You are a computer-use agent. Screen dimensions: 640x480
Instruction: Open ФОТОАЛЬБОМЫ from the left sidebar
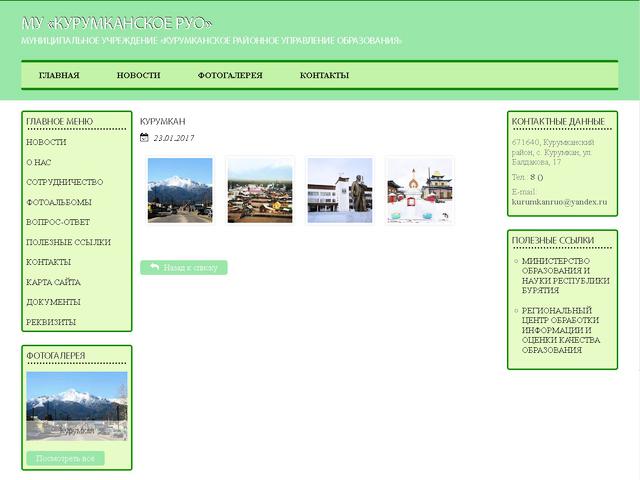click(58, 202)
